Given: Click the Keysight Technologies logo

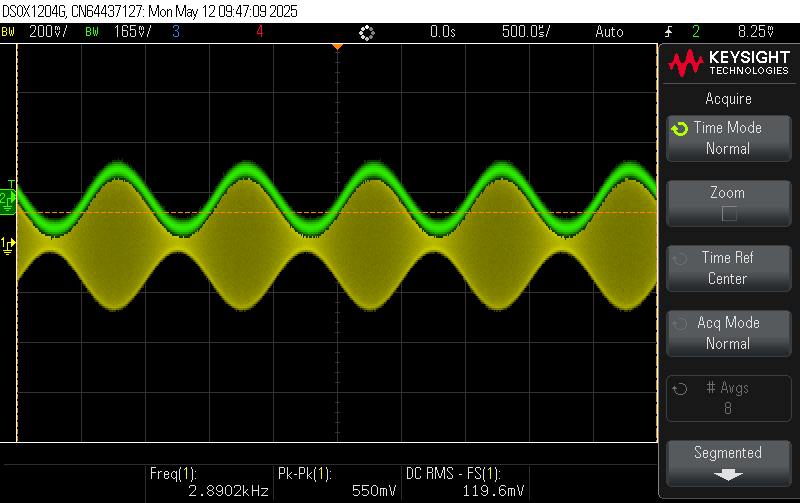Looking at the screenshot, I should tap(729, 64).
